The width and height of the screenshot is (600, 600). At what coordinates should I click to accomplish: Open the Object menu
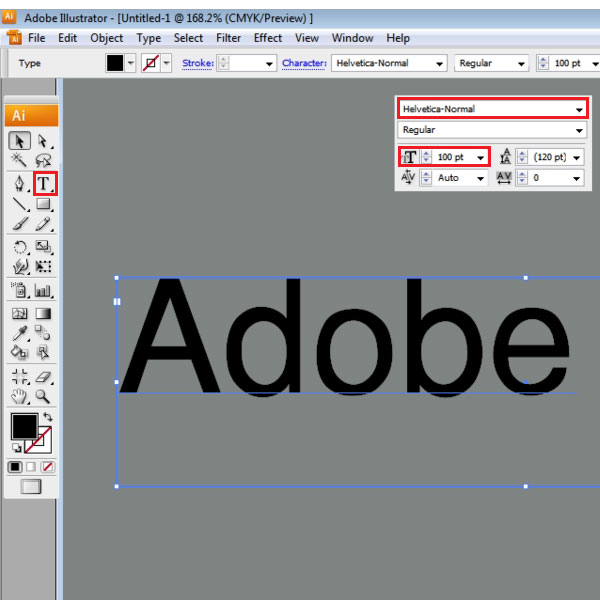[x=107, y=38]
